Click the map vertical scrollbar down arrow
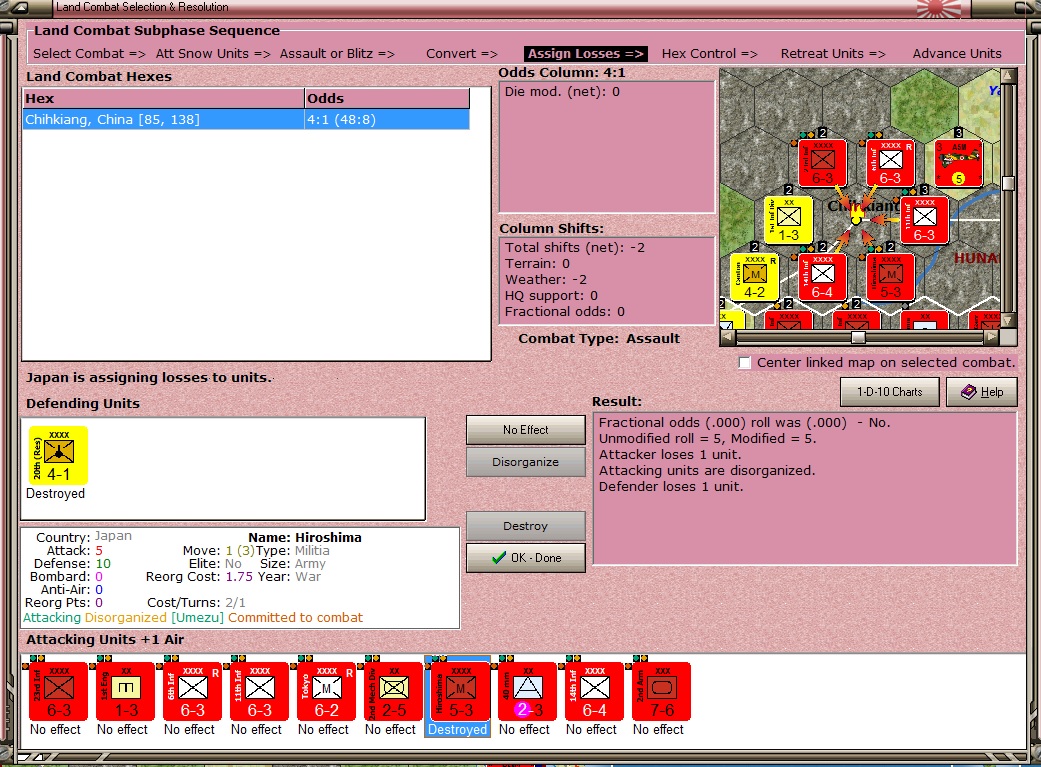The height and width of the screenshot is (767, 1041). pos(1008,321)
